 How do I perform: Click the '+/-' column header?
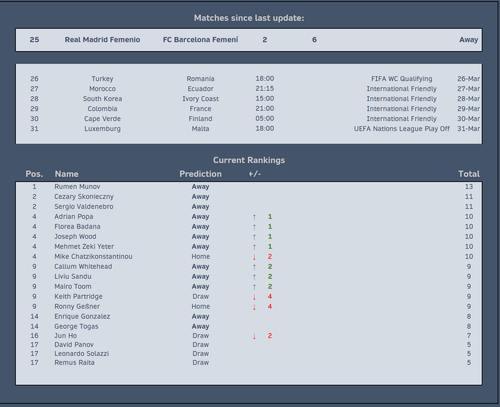255,174
